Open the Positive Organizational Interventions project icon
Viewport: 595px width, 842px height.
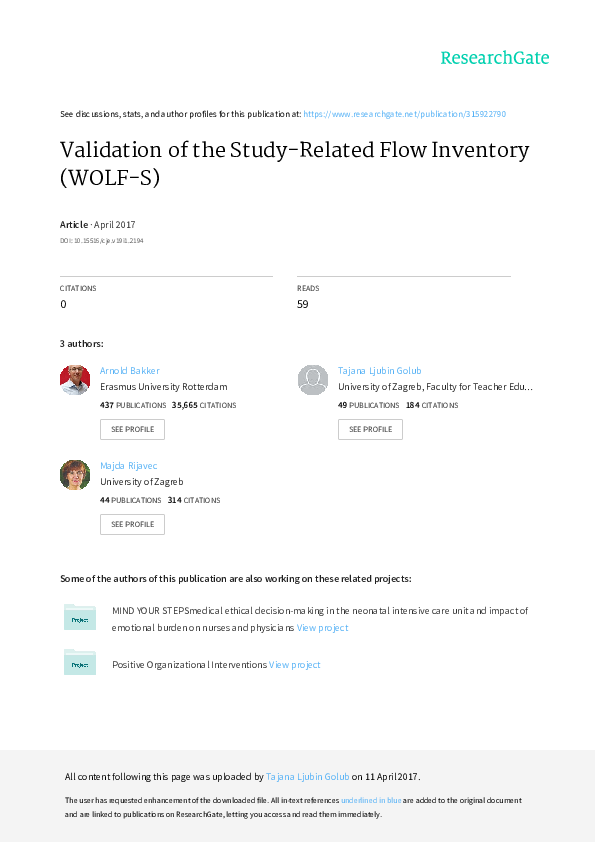pyautogui.click(x=80, y=662)
